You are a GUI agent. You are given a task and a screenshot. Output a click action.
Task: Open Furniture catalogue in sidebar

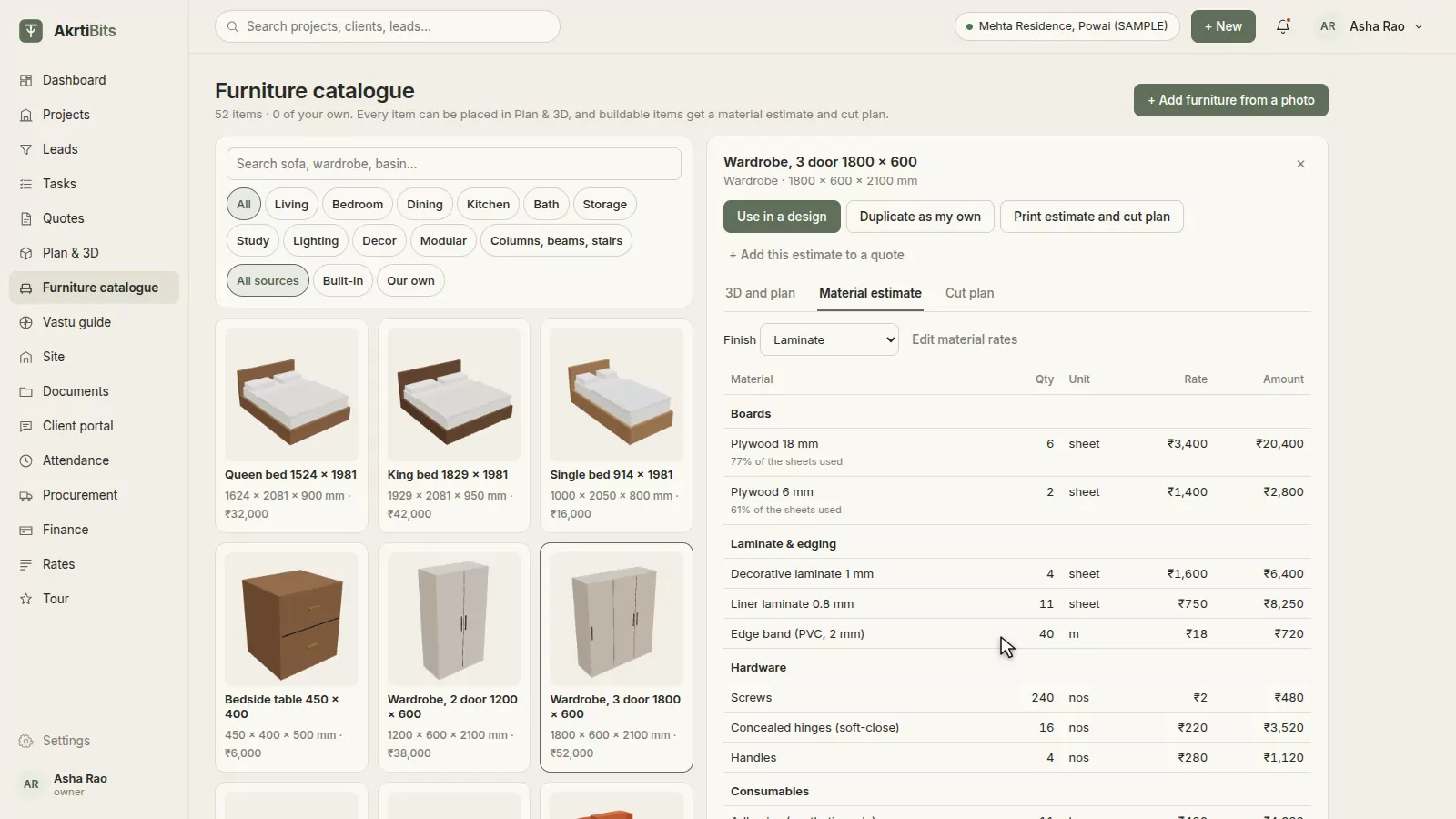point(94,288)
